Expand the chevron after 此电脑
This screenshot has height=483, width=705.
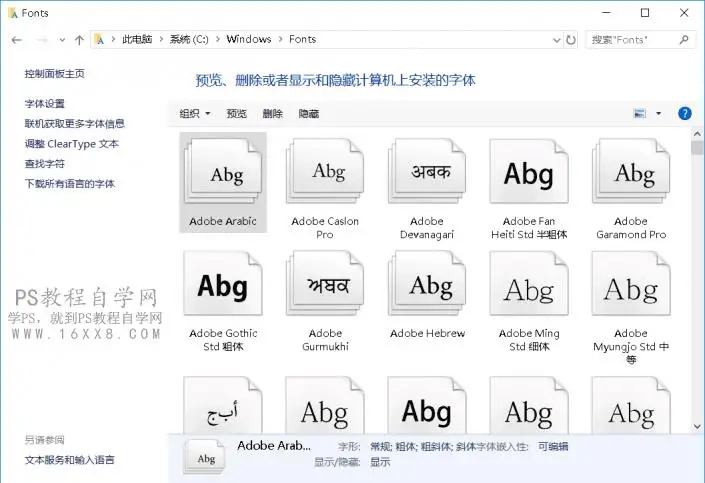[x=161, y=40]
